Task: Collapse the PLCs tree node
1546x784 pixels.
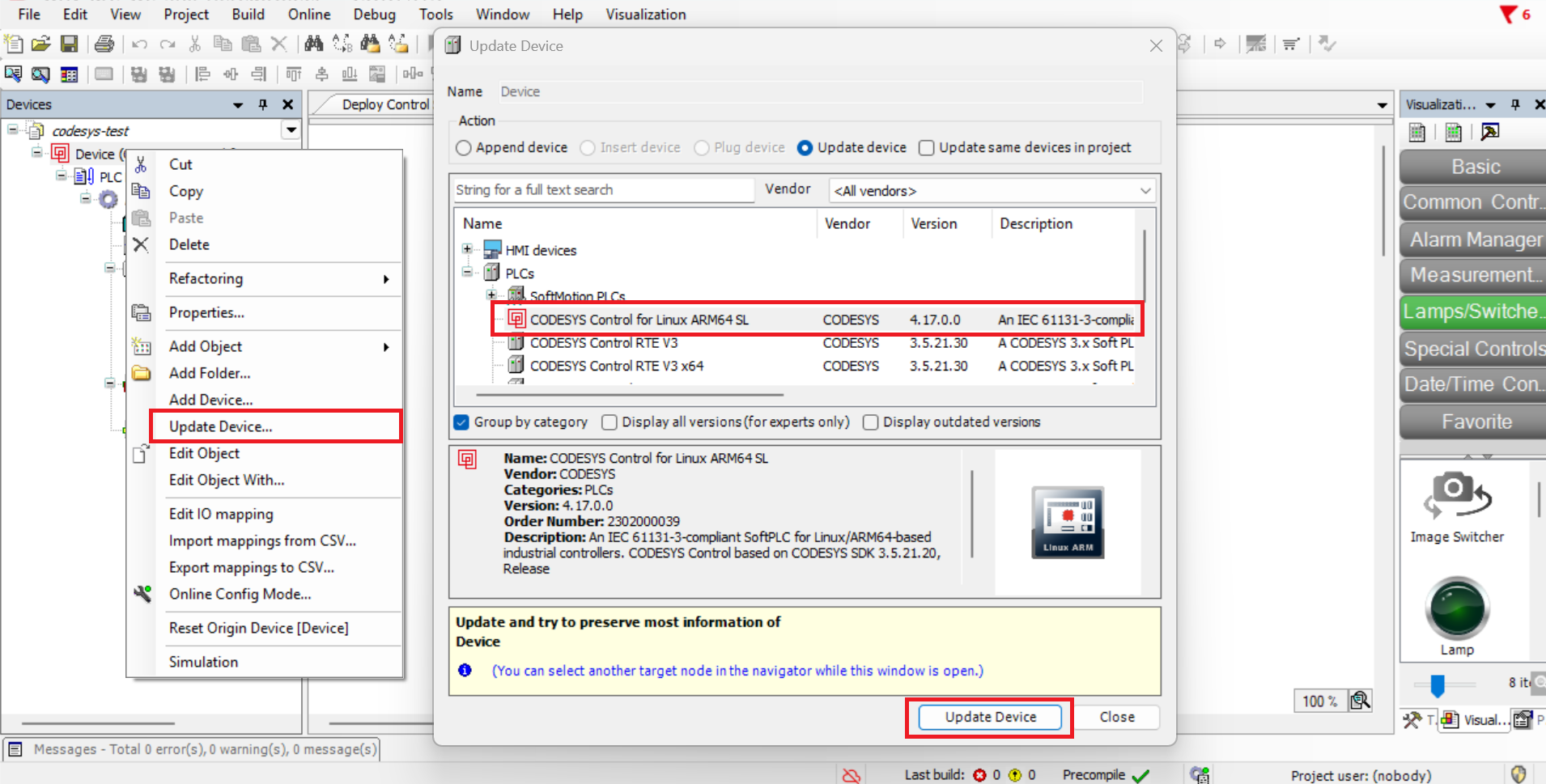Action: (x=468, y=273)
